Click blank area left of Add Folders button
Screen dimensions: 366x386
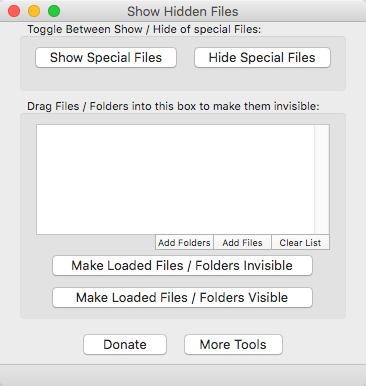[x=96, y=242]
